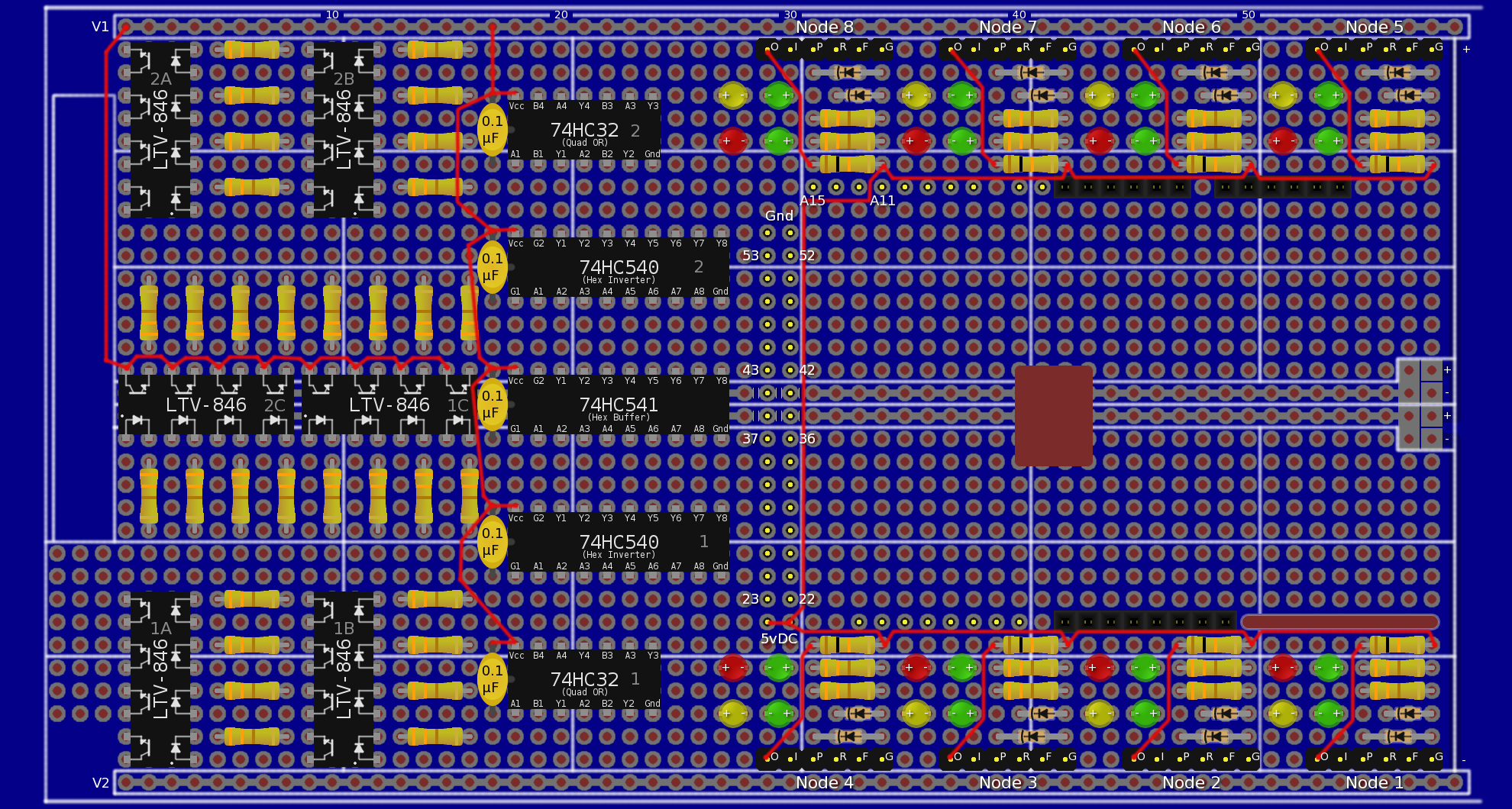Click the Node 1 label

1375,782
